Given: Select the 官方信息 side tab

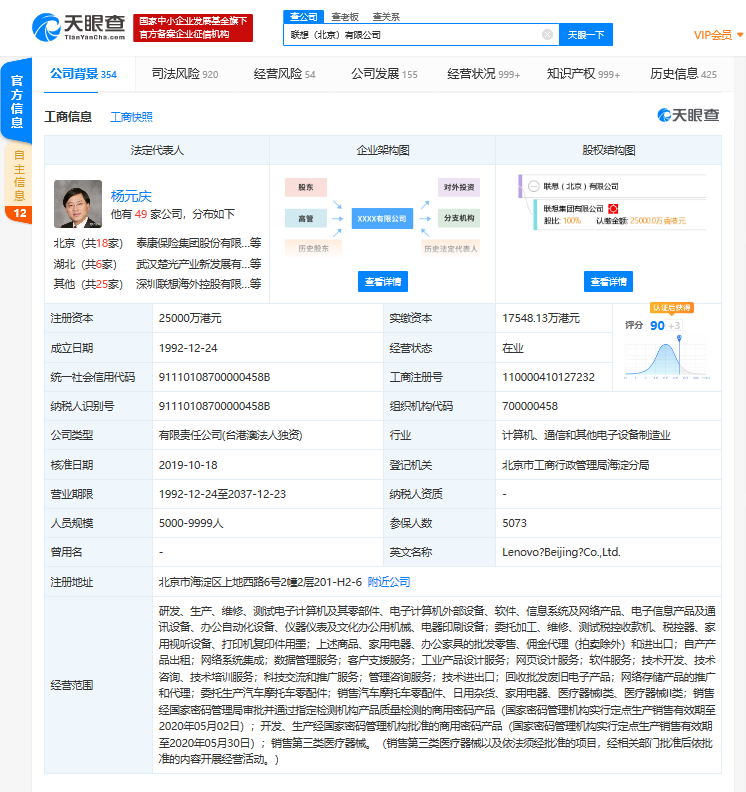Looking at the screenshot, I should point(17,101).
